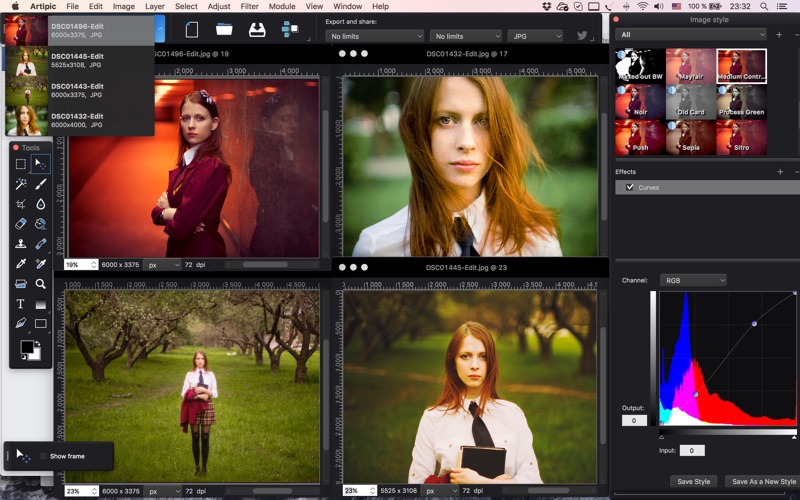Viewport: 800px width, 500px height.
Task: Click the curves Input value field
Action: tap(692, 451)
